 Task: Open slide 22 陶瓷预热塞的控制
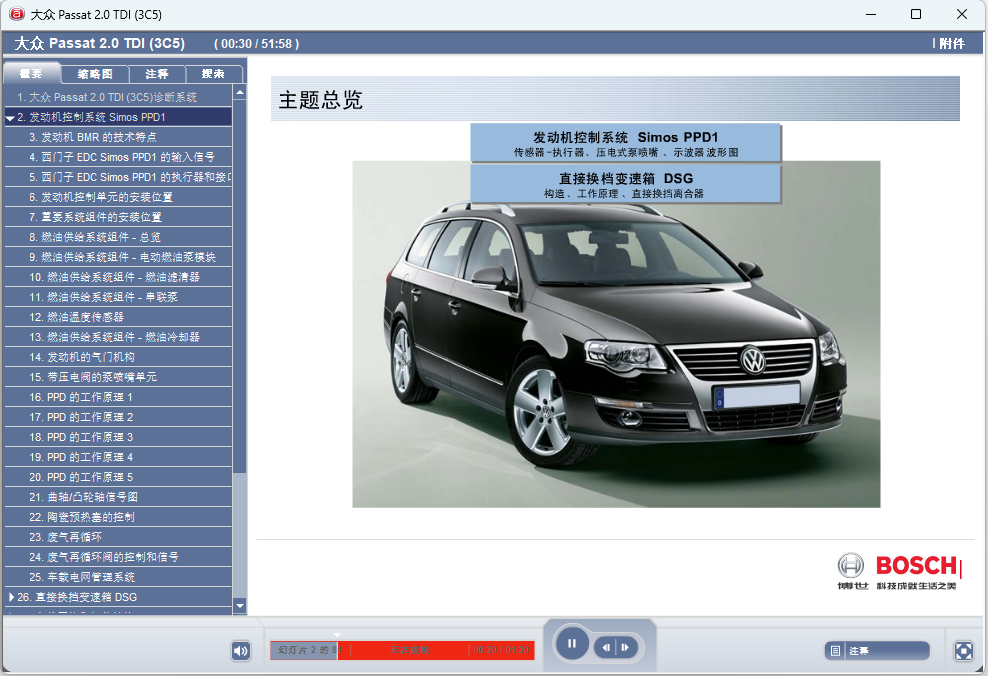point(118,517)
